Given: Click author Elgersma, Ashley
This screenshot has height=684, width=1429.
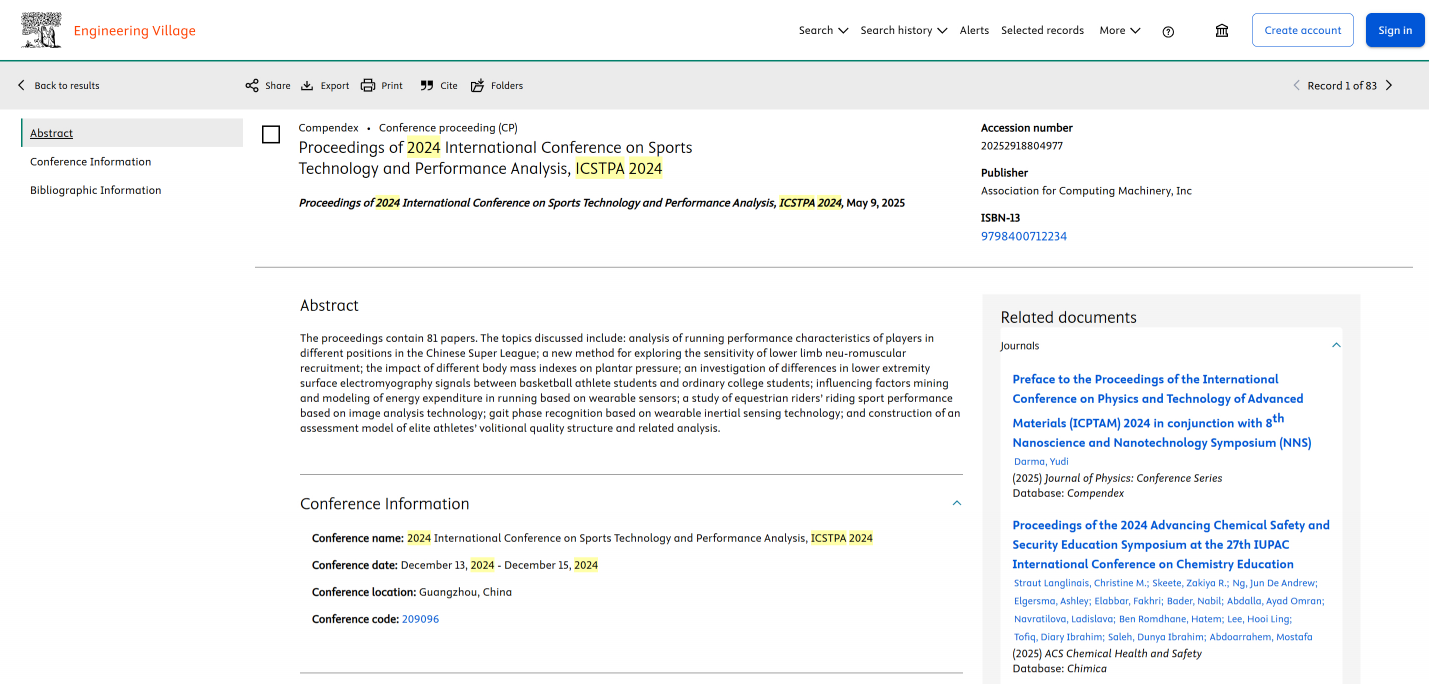Looking at the screenshot, I should click(x=1054, y=601).
